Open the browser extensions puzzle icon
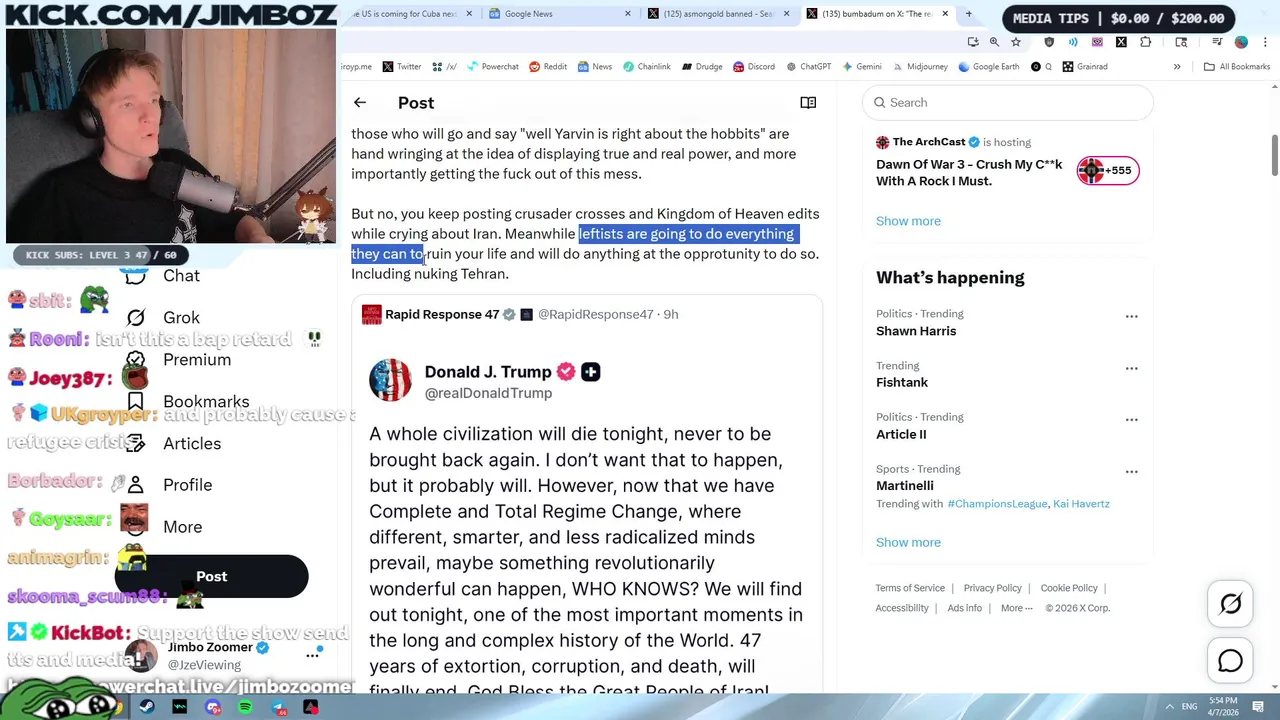The height and width of the screenshot is (720, 1280). (x=1145, y=42)
